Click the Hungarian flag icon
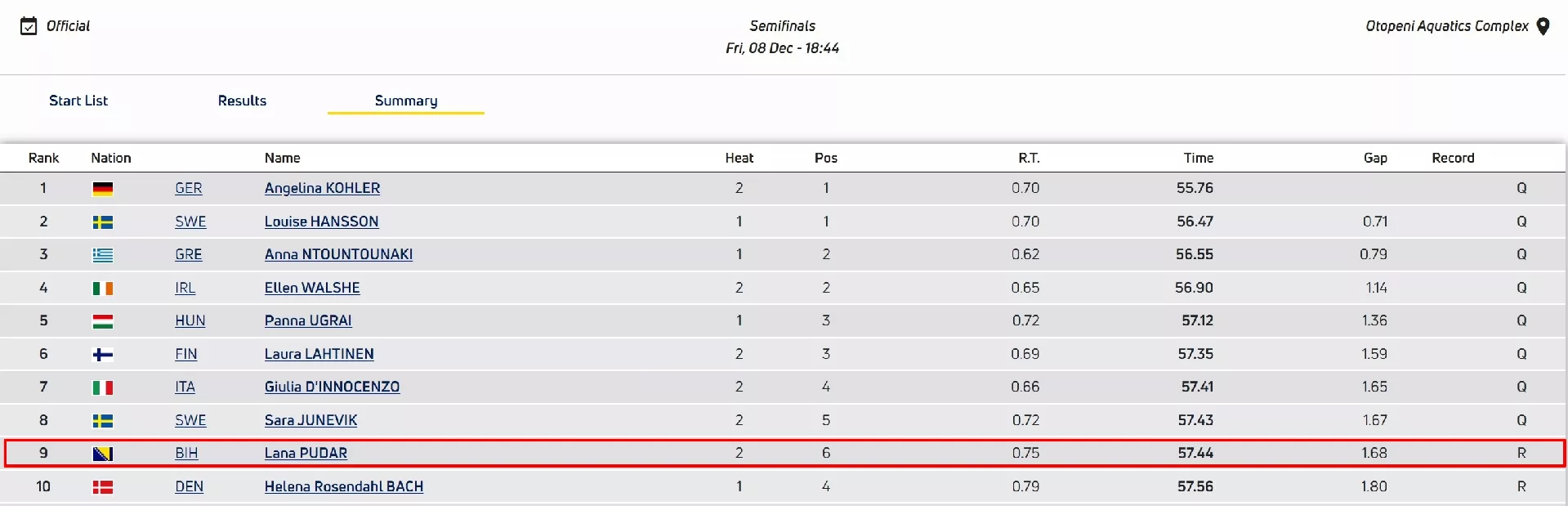1568x506 pixels. coord(103,321)
